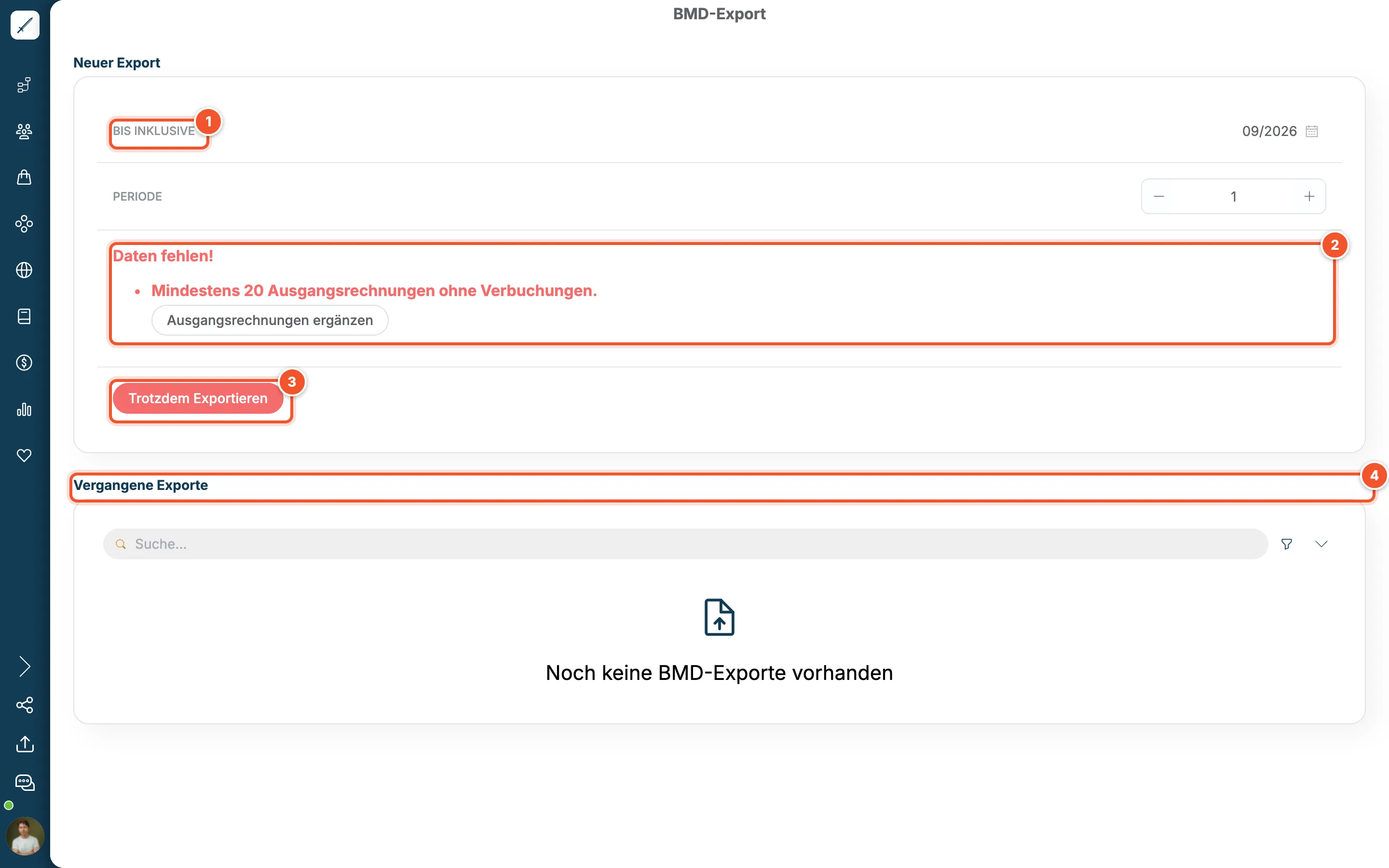Click the upload tray sidebar icon
Screen dimensions: 1389x868
point(25,744)
